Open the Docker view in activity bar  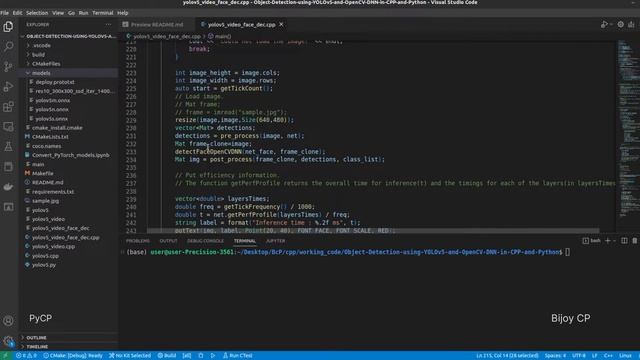click(x=8, y=187)
